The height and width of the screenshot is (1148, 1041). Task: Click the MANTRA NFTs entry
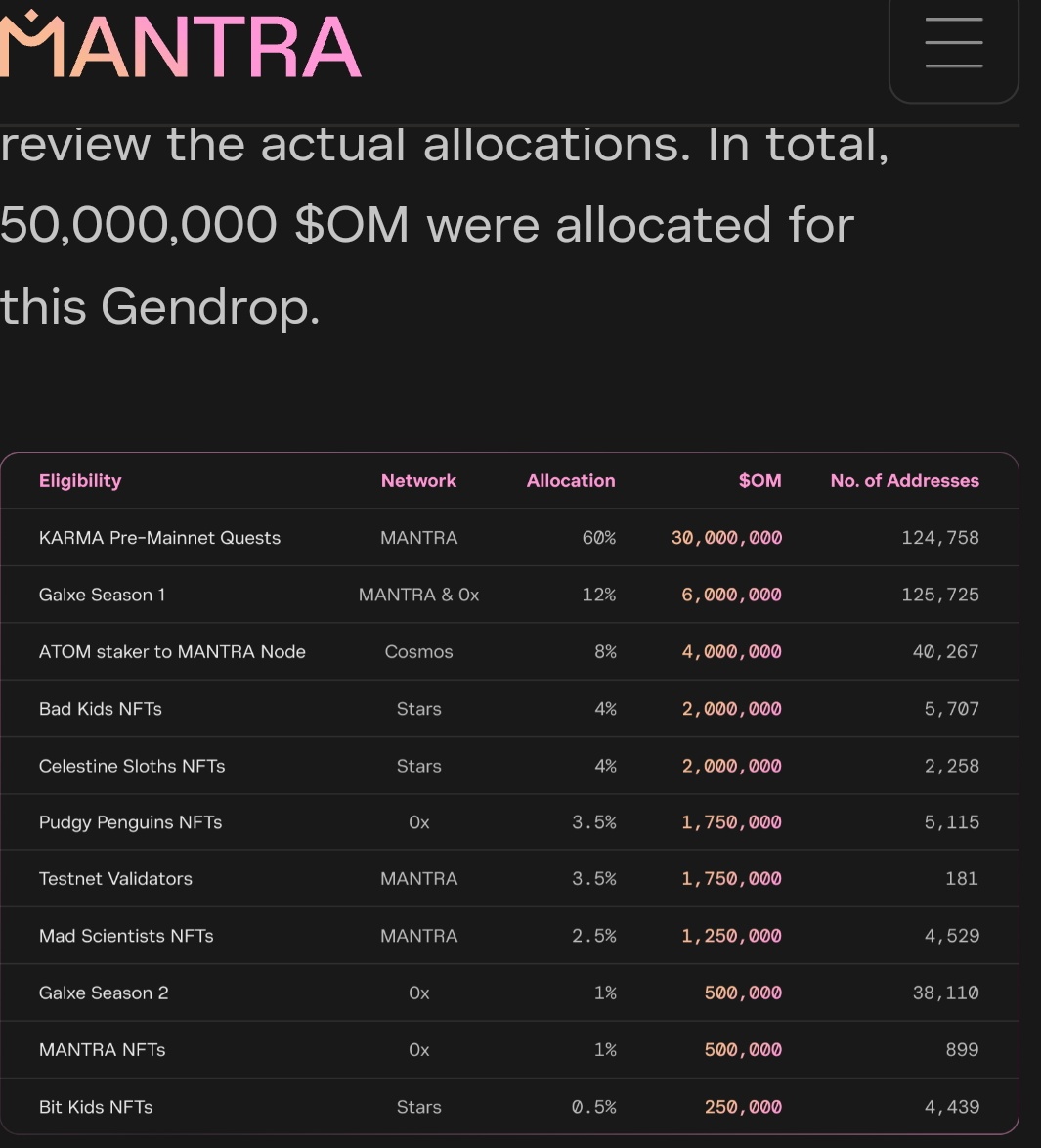102,1049
